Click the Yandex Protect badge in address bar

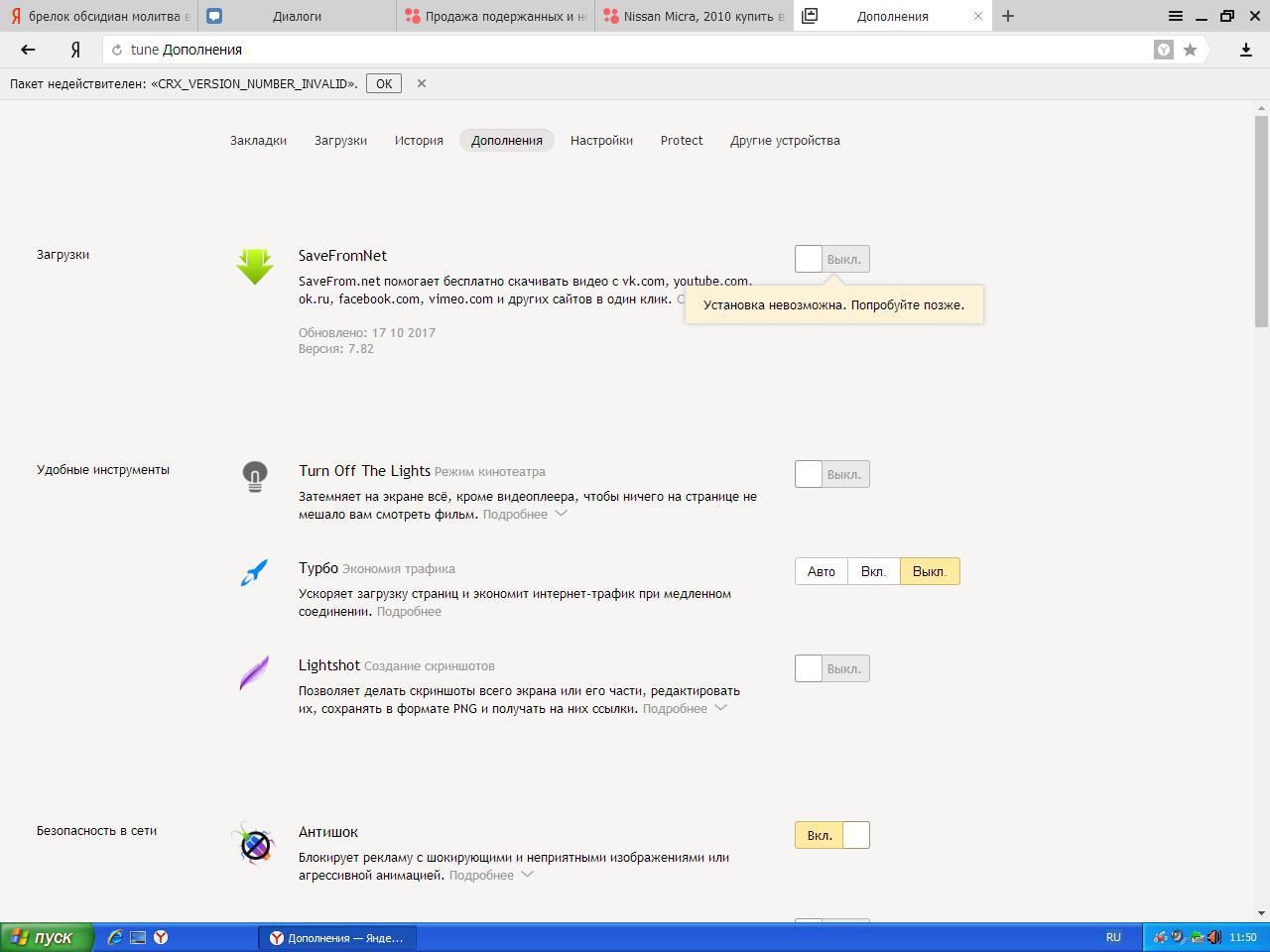[1164, 50]
